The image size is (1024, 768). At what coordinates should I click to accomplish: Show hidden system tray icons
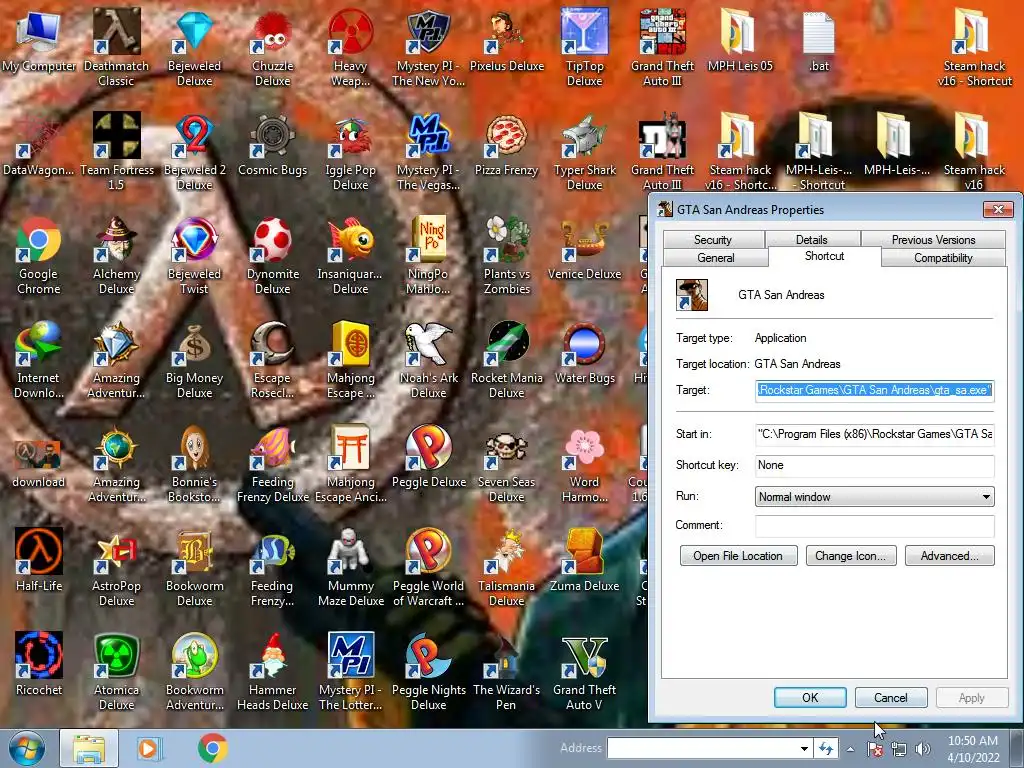coord(850,749)
